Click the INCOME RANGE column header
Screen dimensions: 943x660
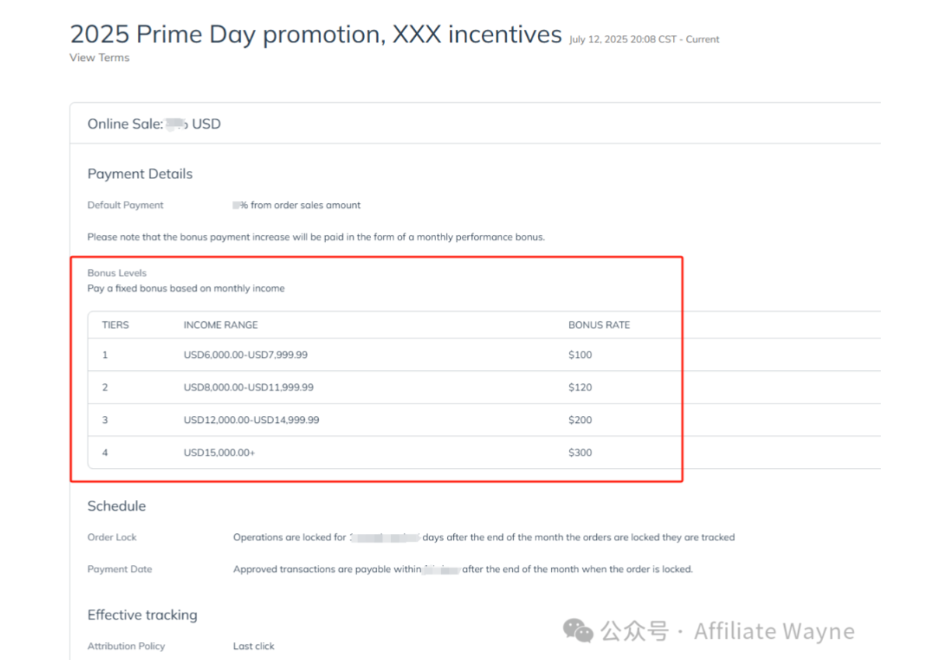click(221, 325)
